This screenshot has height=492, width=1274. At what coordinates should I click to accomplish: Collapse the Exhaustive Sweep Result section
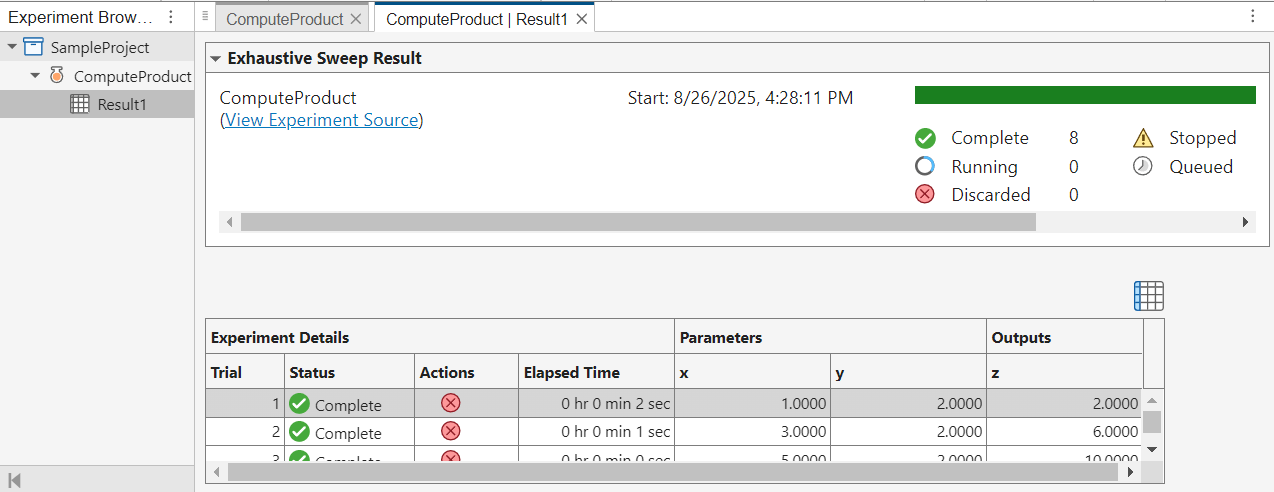(215, 58)
